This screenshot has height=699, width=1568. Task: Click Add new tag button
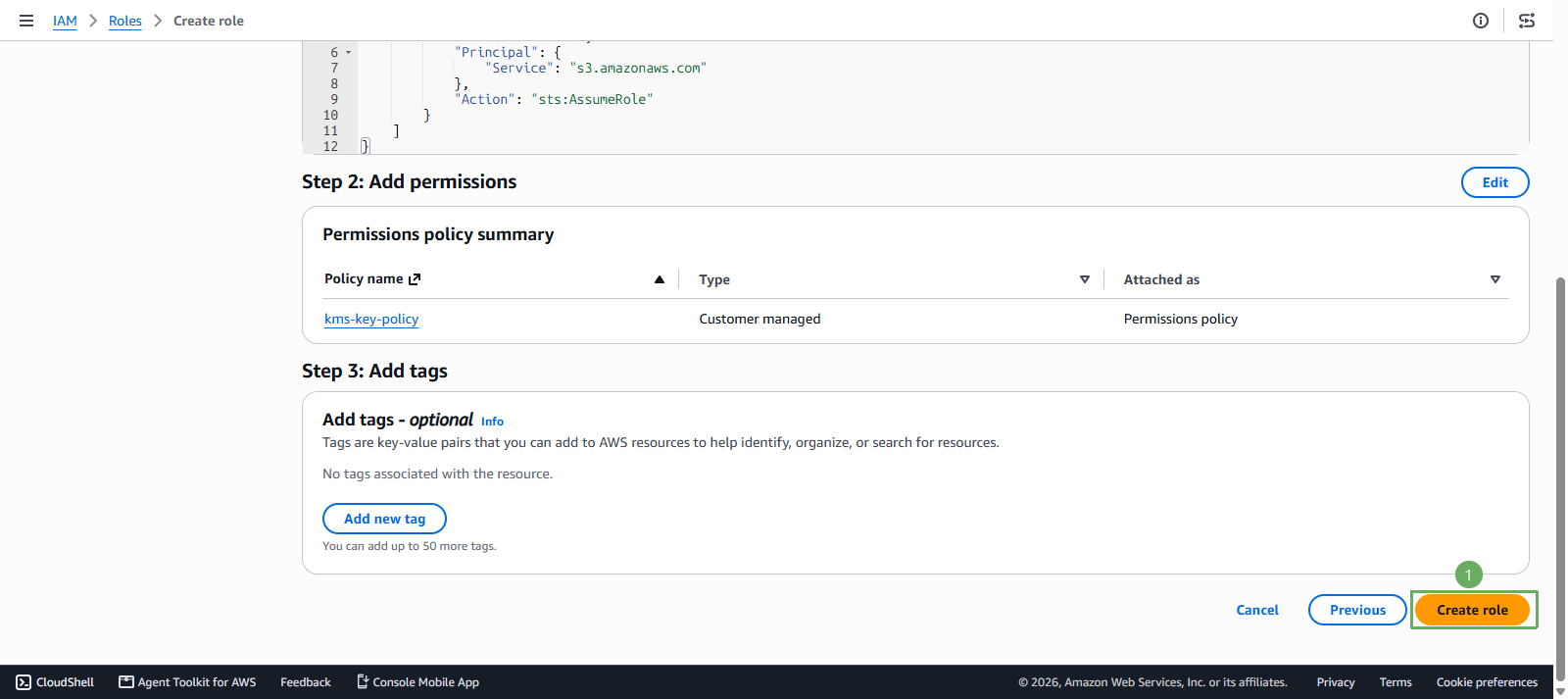[x=384, y=519]
